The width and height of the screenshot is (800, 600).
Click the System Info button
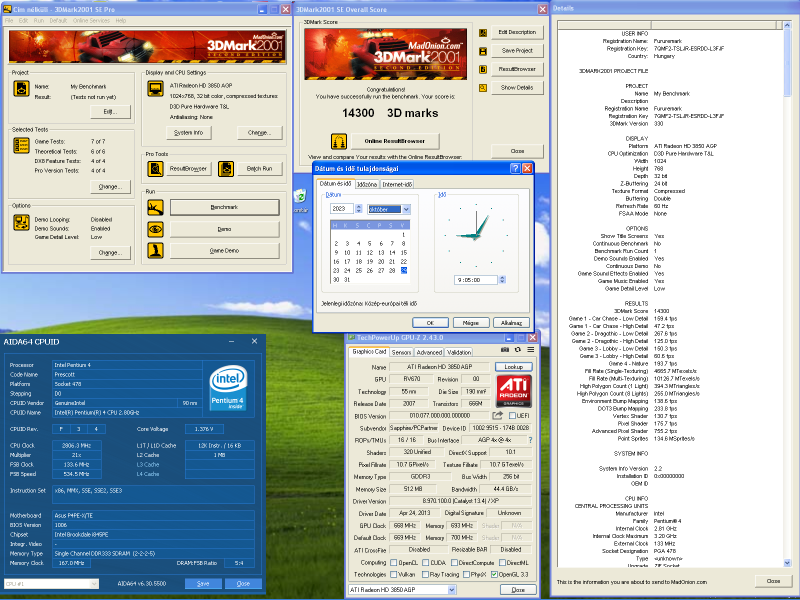tap(189, 133)
